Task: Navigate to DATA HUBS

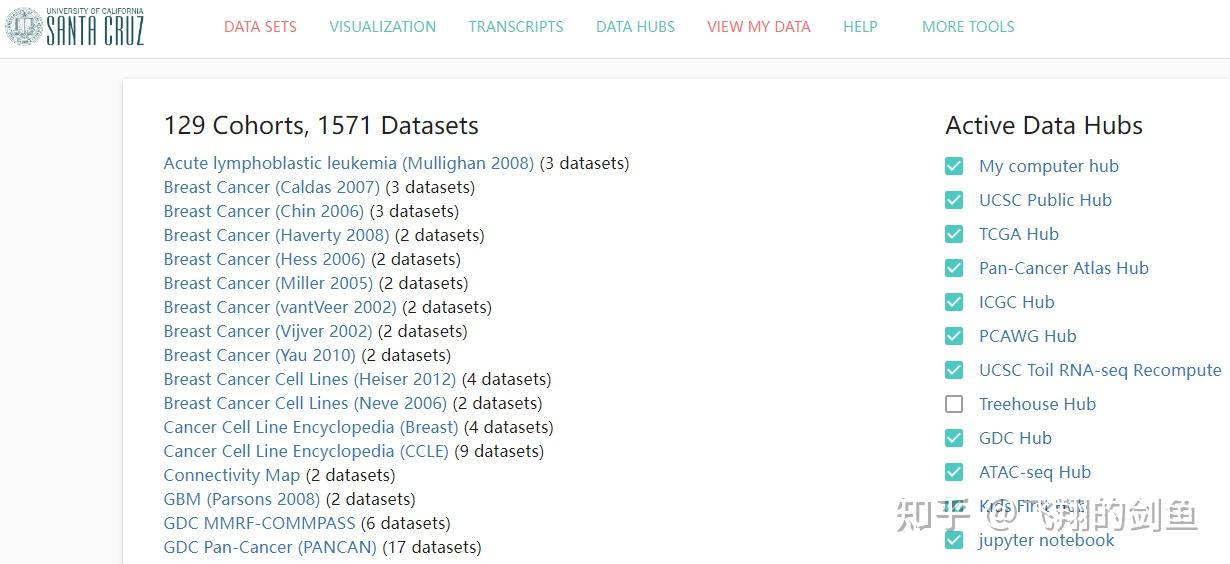Action: coord(635,27)
